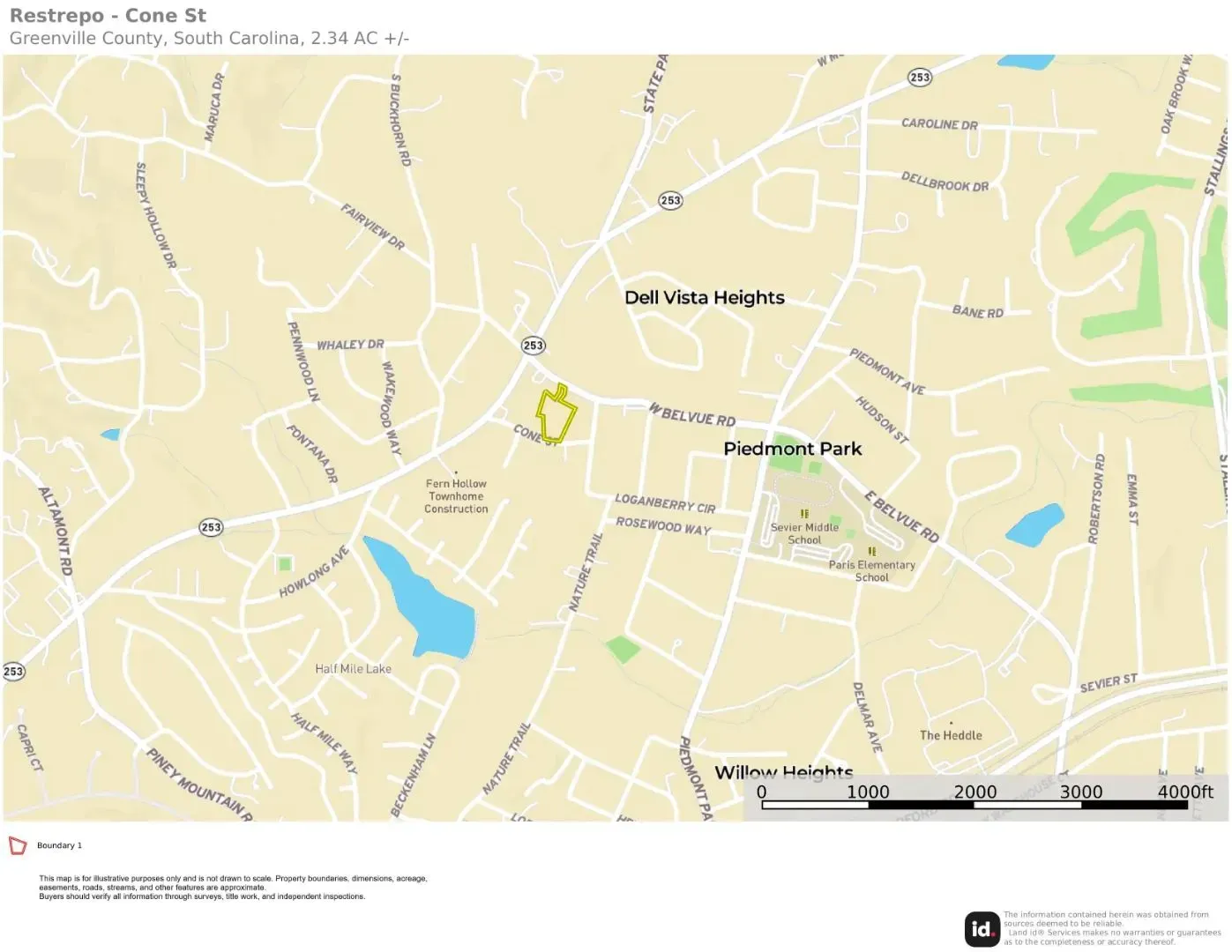Click the illustrative purposes disclaimer text
The width and height of the screenshot is (1232, 952).
(x=233, y=888)
